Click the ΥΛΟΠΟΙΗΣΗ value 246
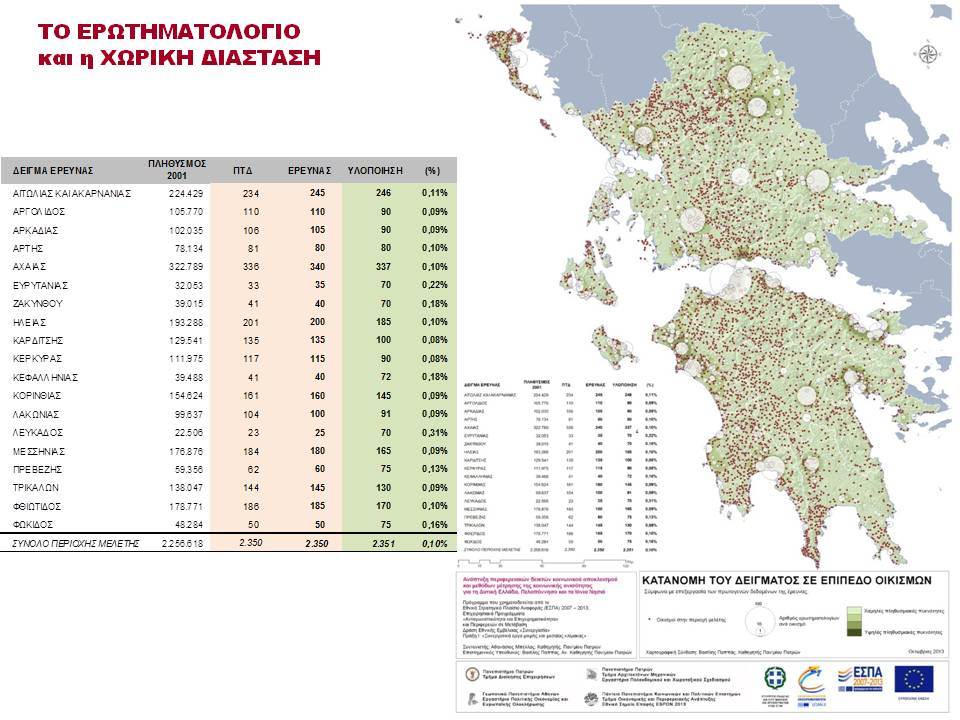The width and height of the screenshot is (960, 720). [x=383, y=193]
